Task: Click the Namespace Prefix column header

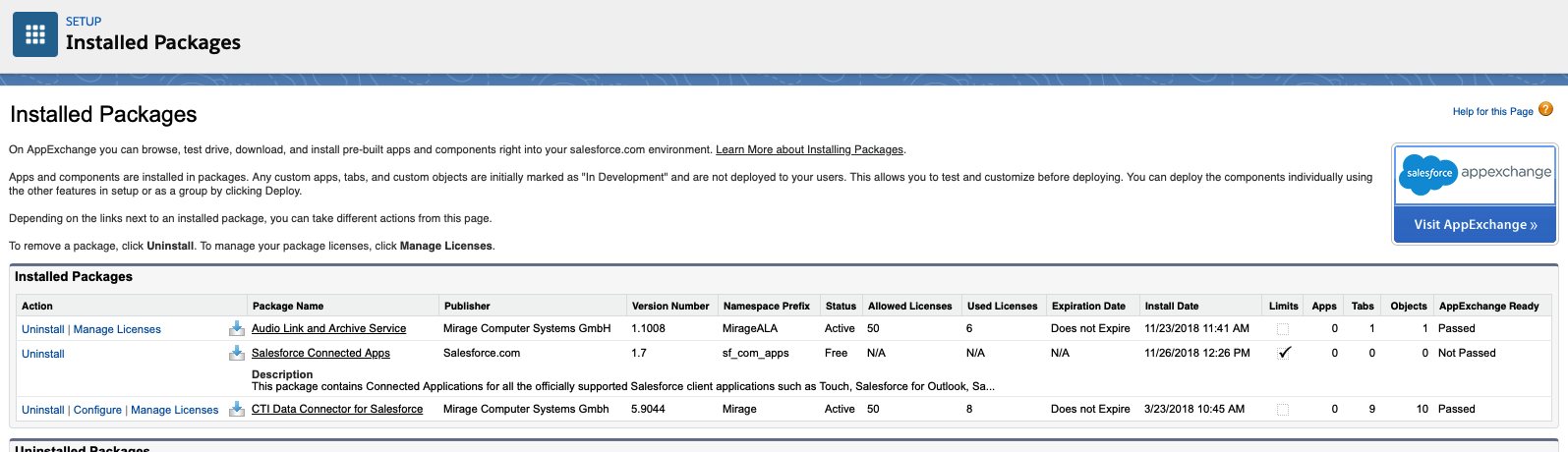Action: tap(767, 306)
